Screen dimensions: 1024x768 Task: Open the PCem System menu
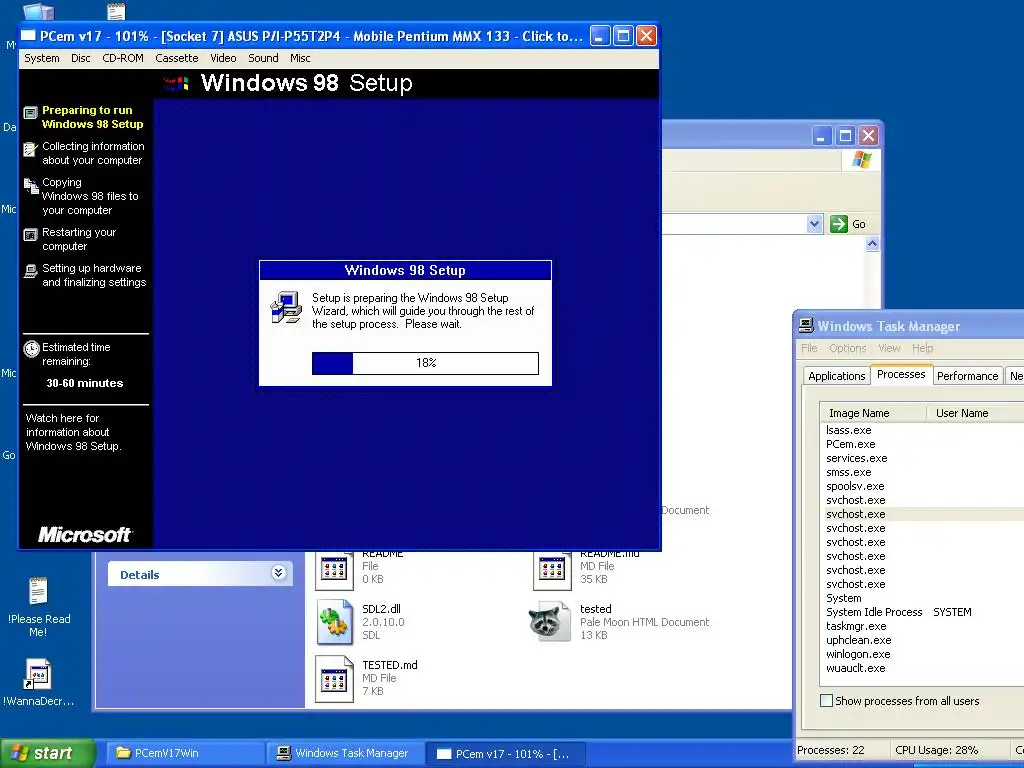[42, 58]
